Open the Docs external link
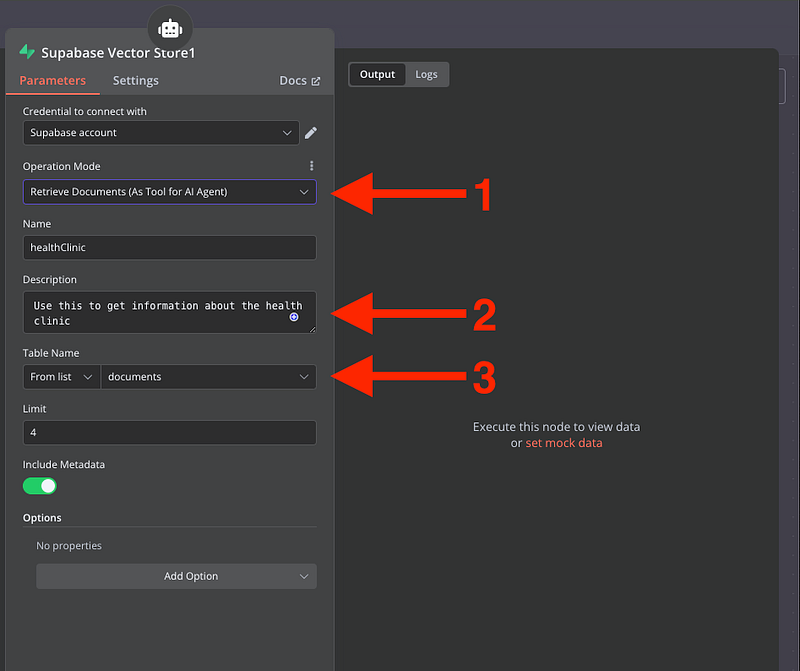 [x=300, y=81]
